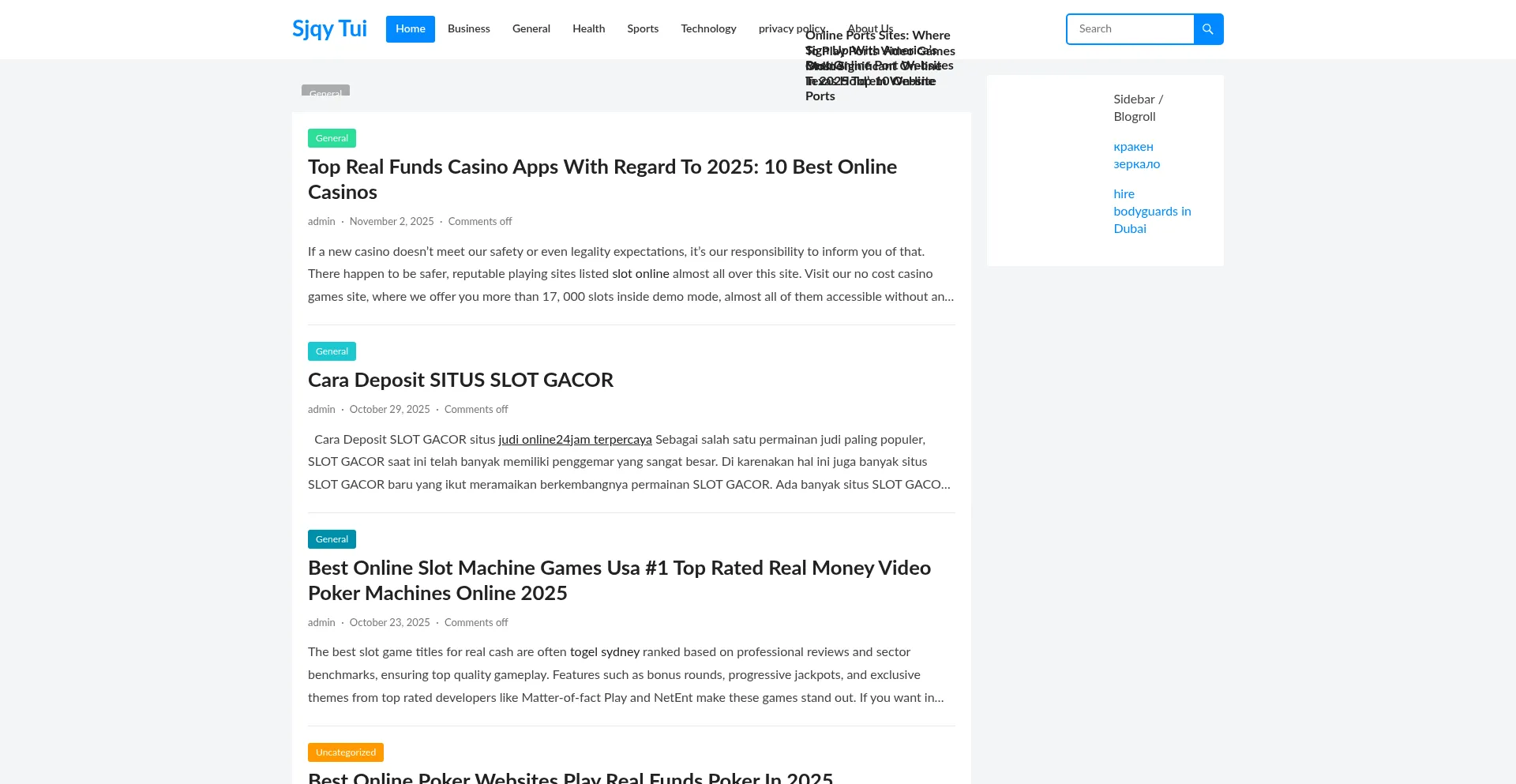The width and height of the screenshot is (1516, 784).
Task: Open the General navigation item
Action: tap(531, 29)
